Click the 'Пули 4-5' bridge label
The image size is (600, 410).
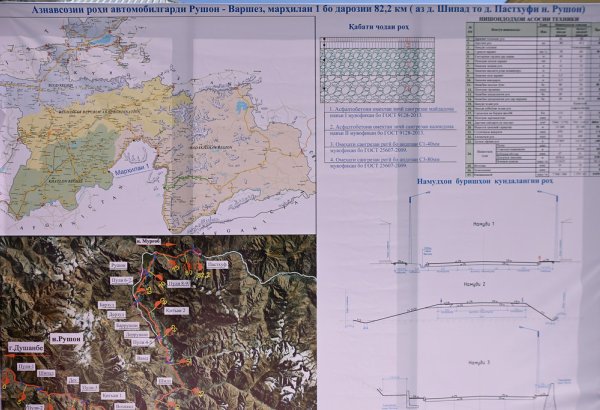tap(143, 343)
